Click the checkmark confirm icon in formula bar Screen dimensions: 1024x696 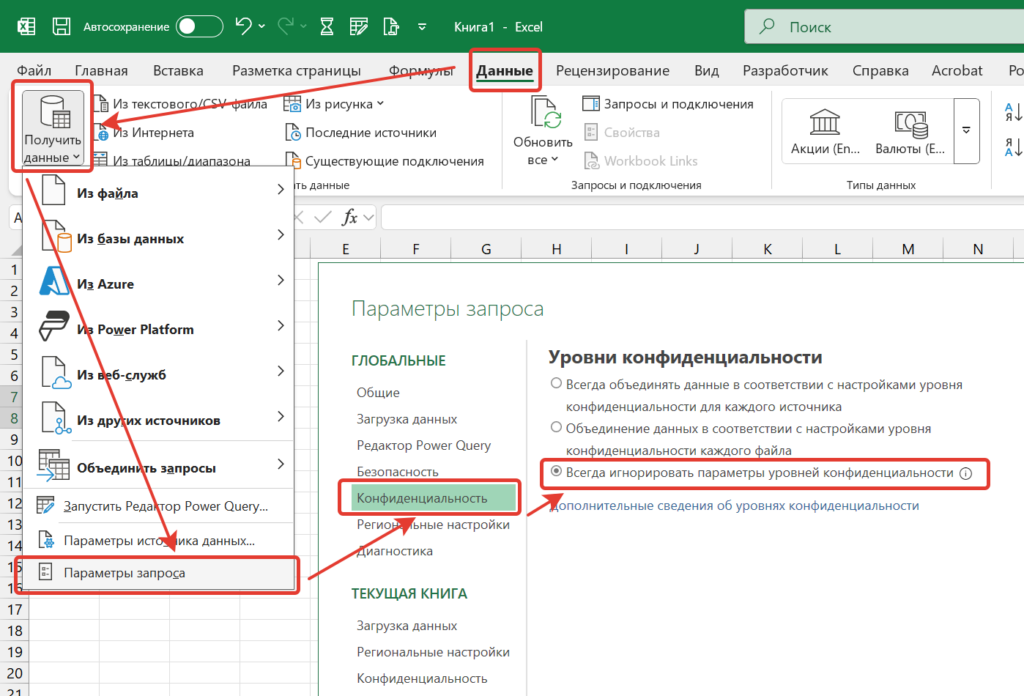click(322, 217)
